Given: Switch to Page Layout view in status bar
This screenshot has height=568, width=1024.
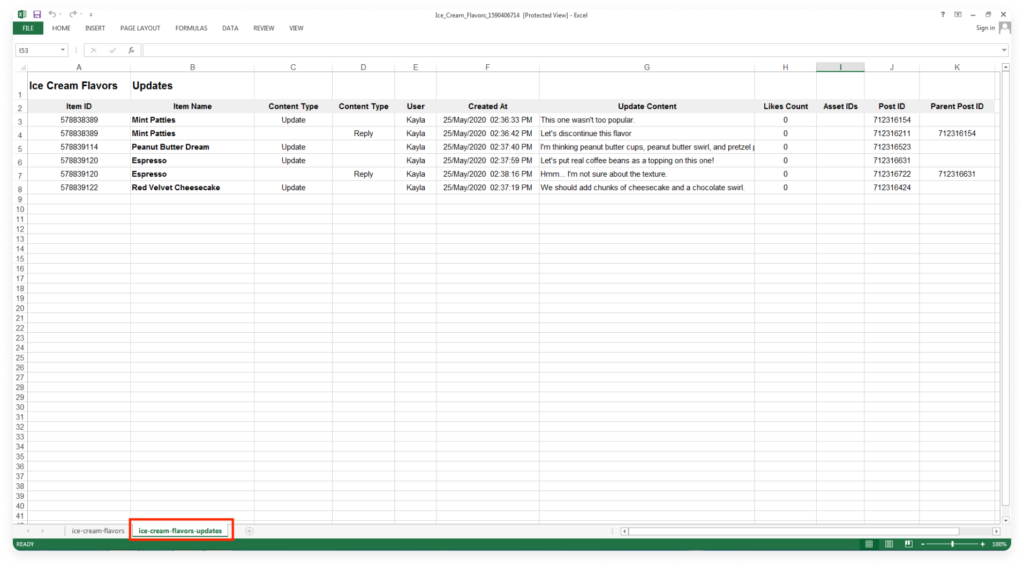Looking at the screenshot, I should pos(889,544).
